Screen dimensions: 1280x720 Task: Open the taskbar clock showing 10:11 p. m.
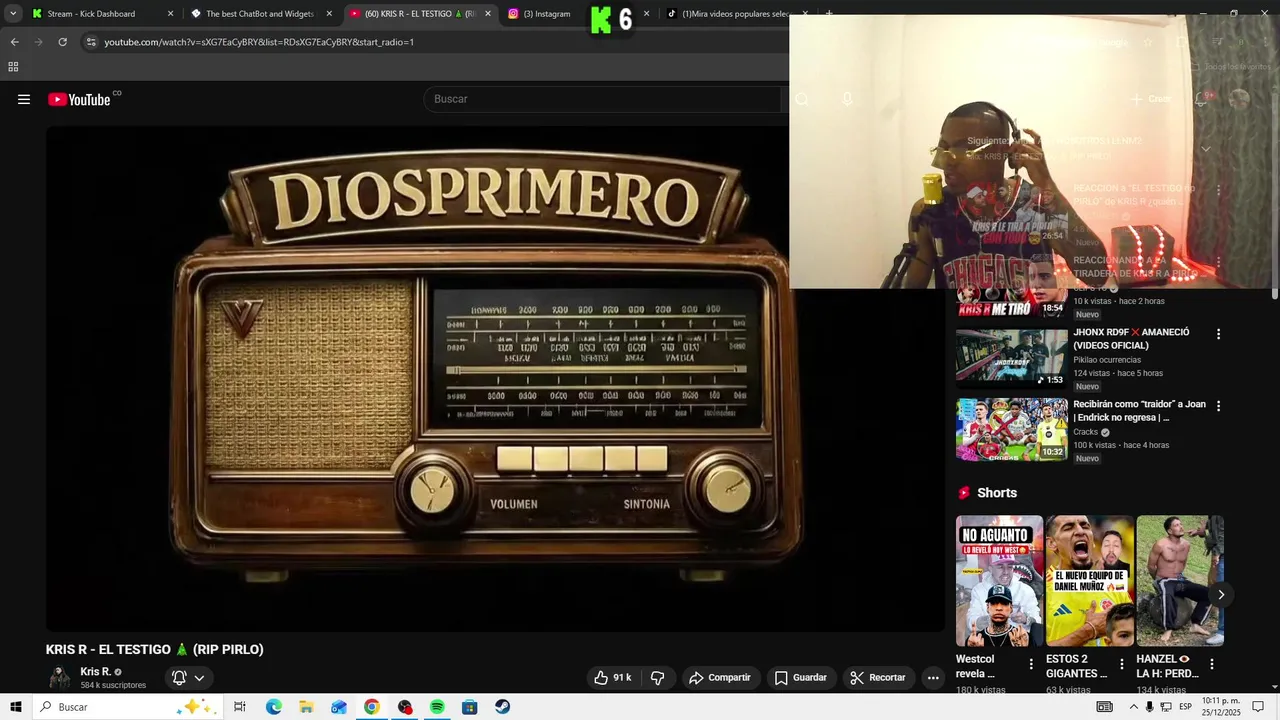coord(1221,707)
